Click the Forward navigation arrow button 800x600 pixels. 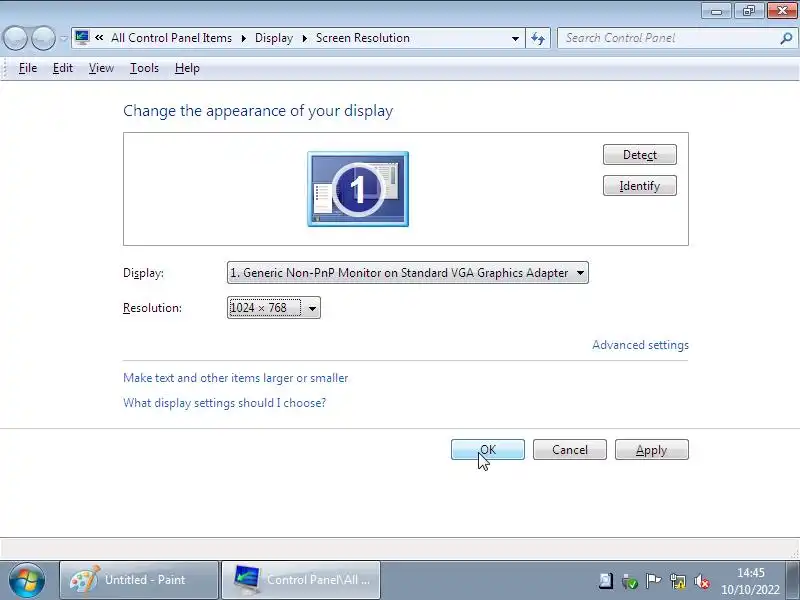(44, 38)
